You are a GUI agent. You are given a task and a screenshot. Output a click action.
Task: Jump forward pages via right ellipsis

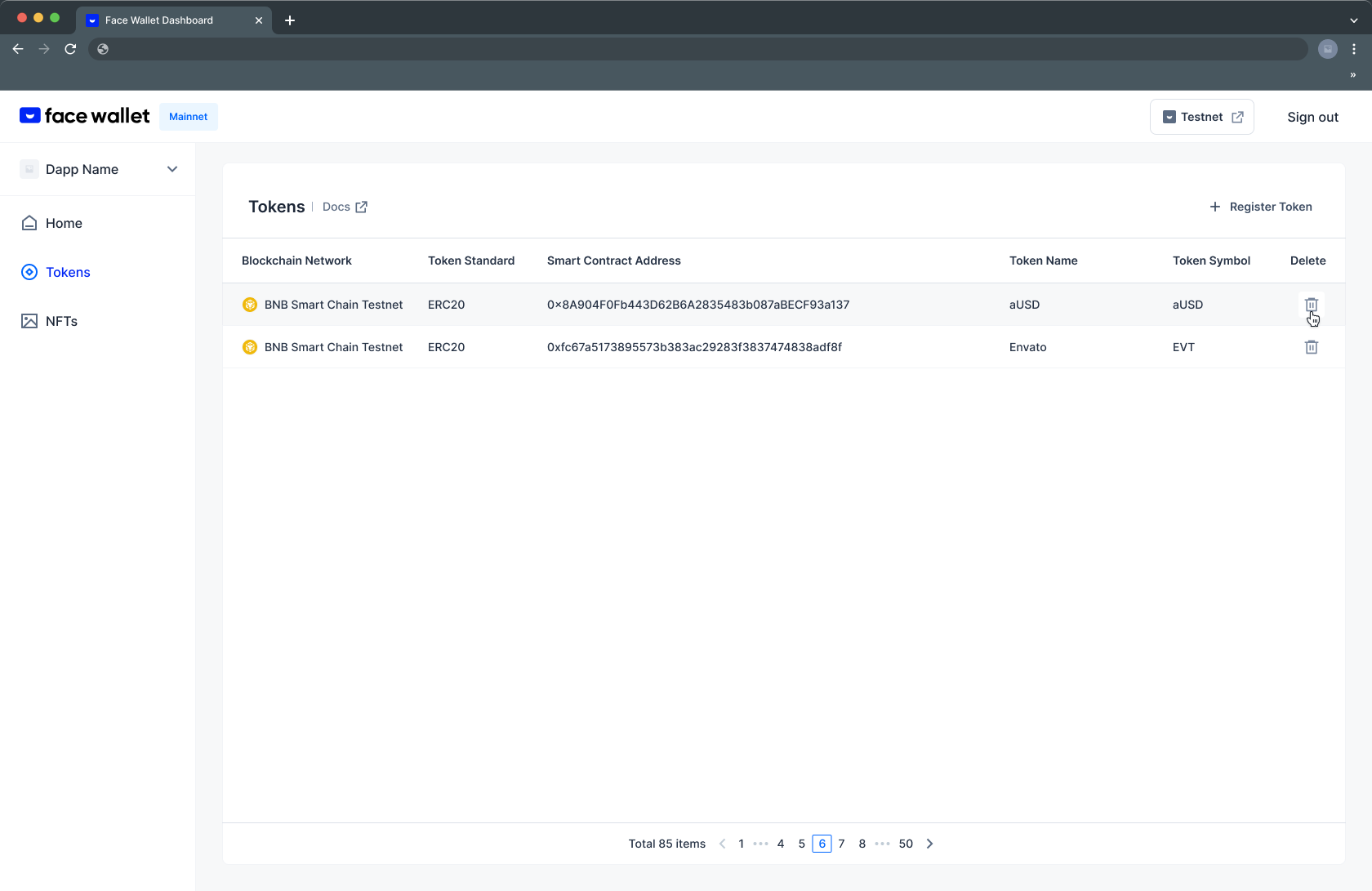(882, 844)
